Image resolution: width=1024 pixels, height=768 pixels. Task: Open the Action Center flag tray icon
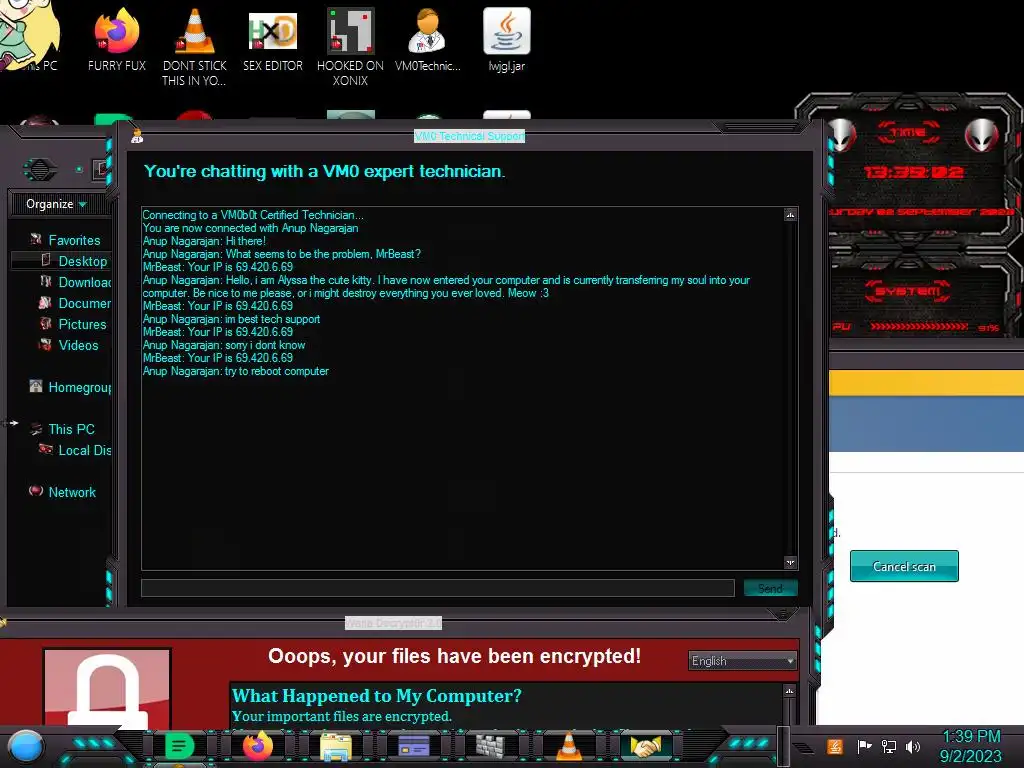(x=864, y=746)
